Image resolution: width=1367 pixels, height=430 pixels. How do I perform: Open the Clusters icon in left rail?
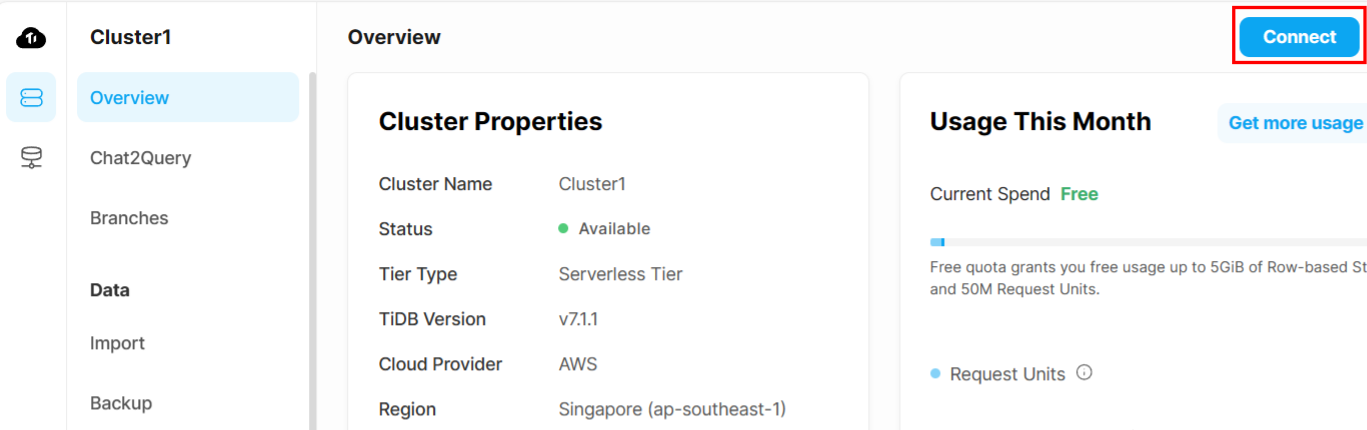pos(31,97)
